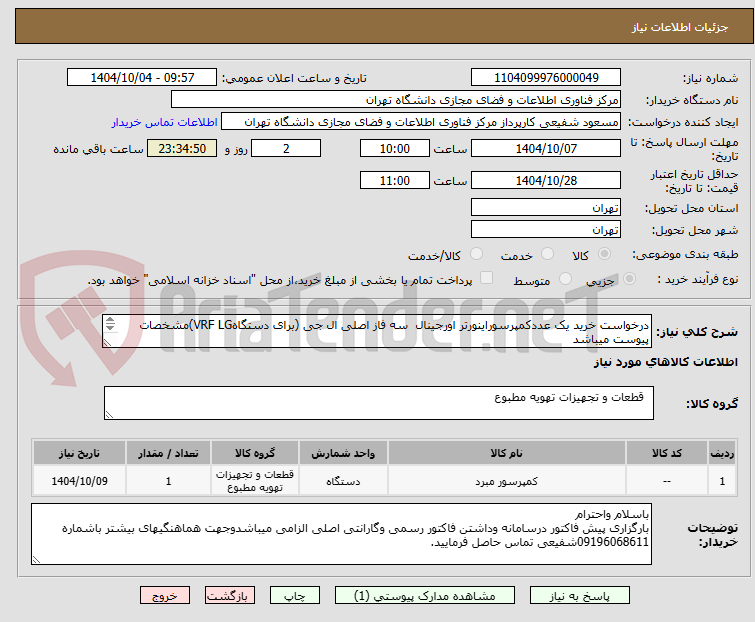Click resize handle of توضیحات خریدار textarea
Image resolution: width=755 pixels, height=622 pixels.
36,559
